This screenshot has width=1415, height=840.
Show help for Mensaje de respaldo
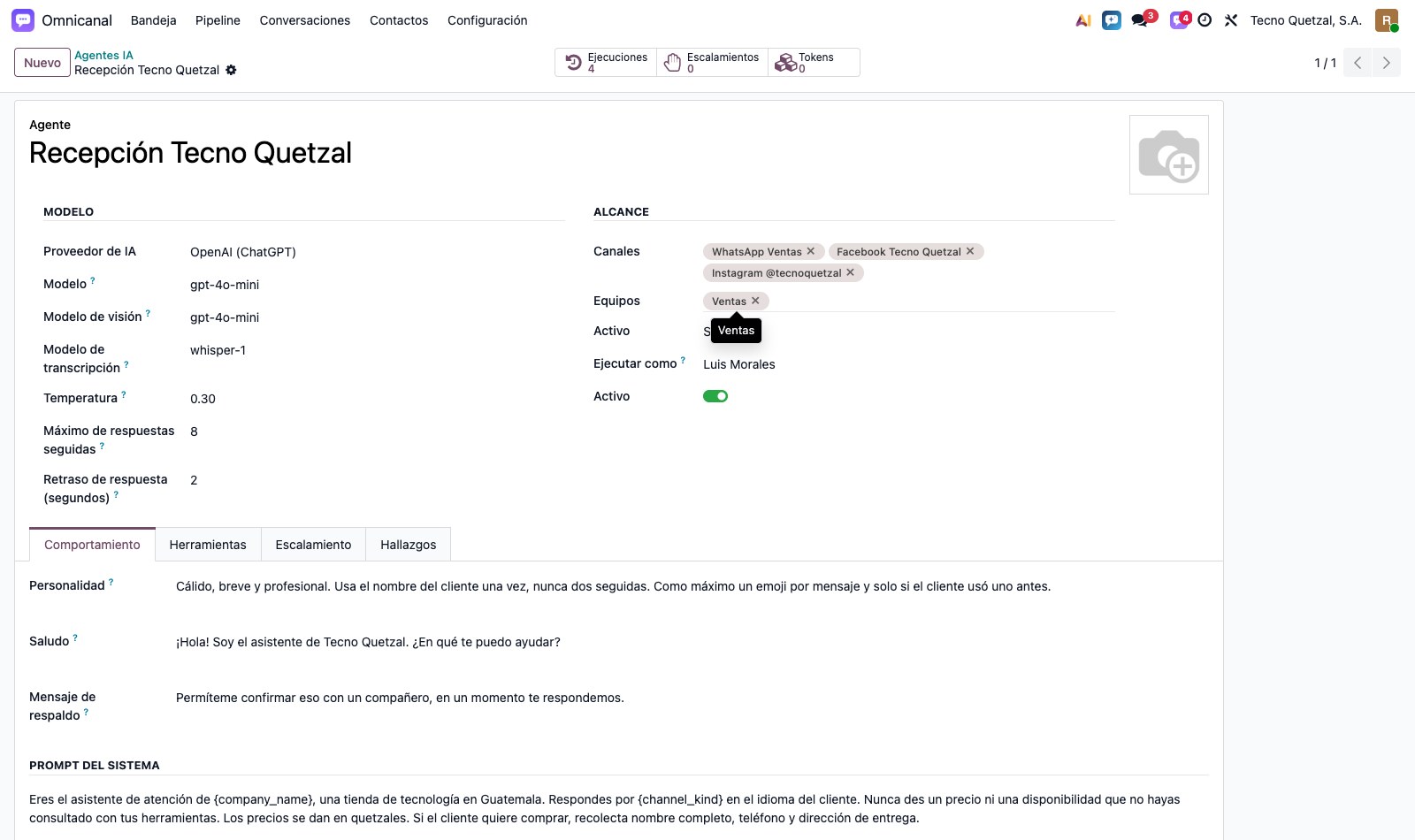pos(86,712)
